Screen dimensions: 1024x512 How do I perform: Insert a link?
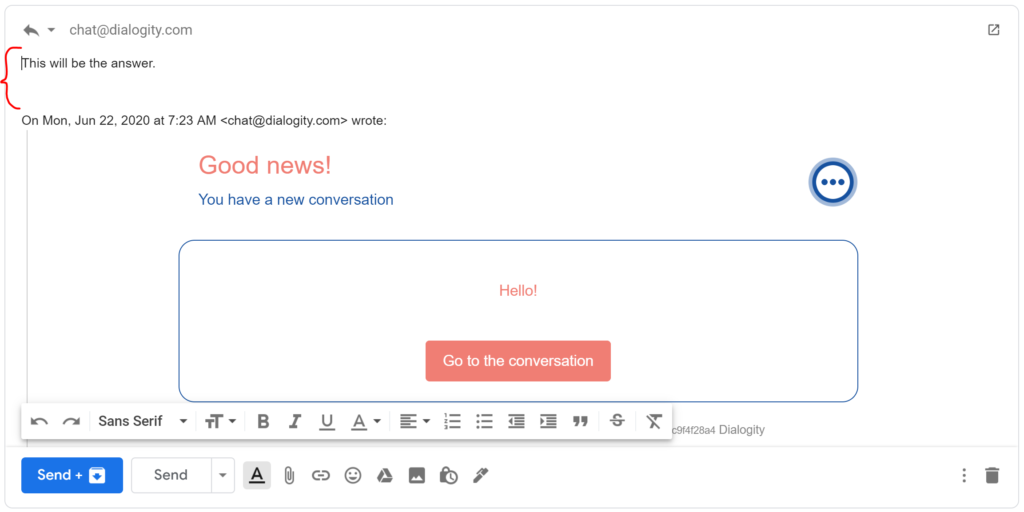click(321, 475)
